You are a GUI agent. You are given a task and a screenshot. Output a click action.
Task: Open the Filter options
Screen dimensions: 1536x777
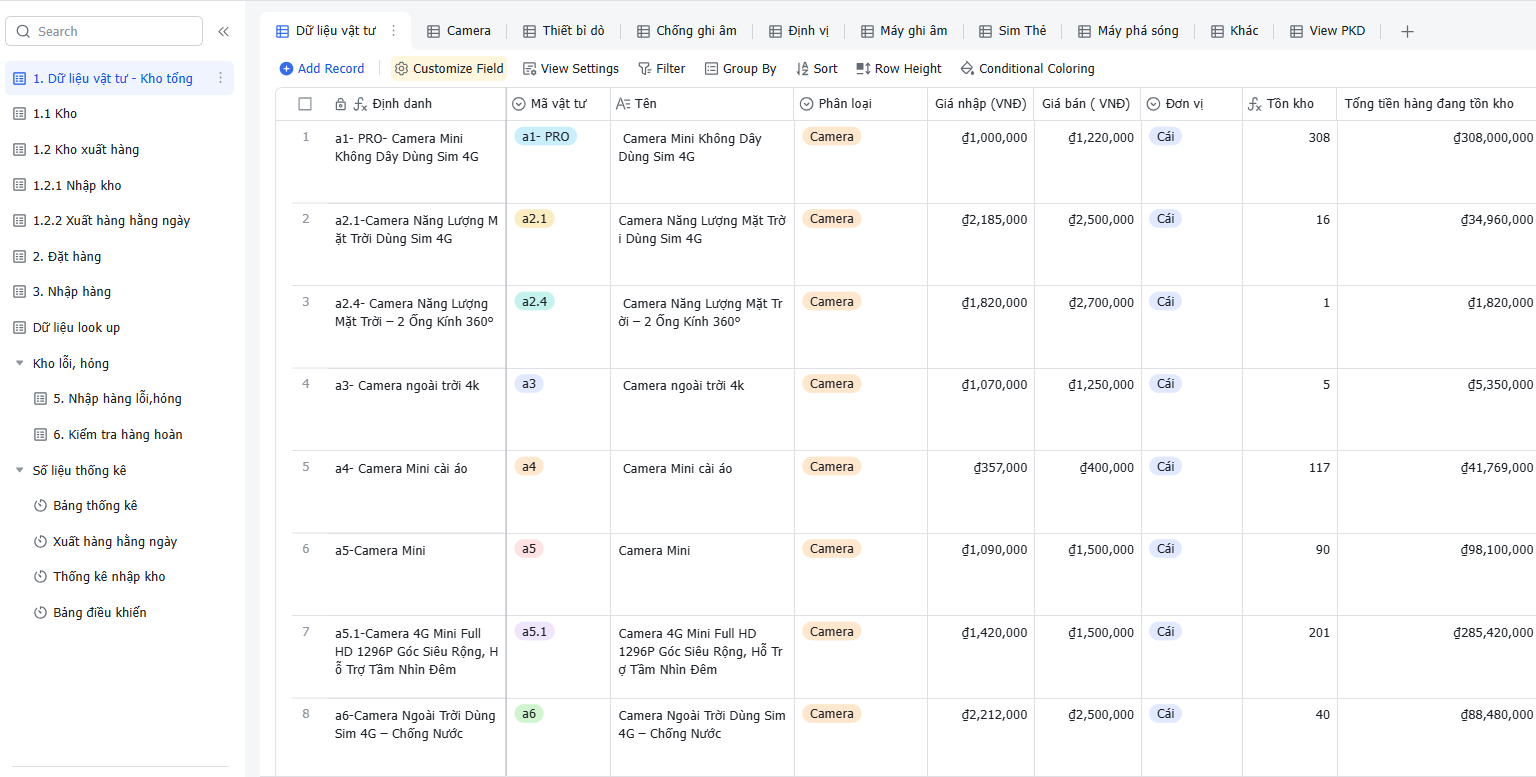point(661,69)
